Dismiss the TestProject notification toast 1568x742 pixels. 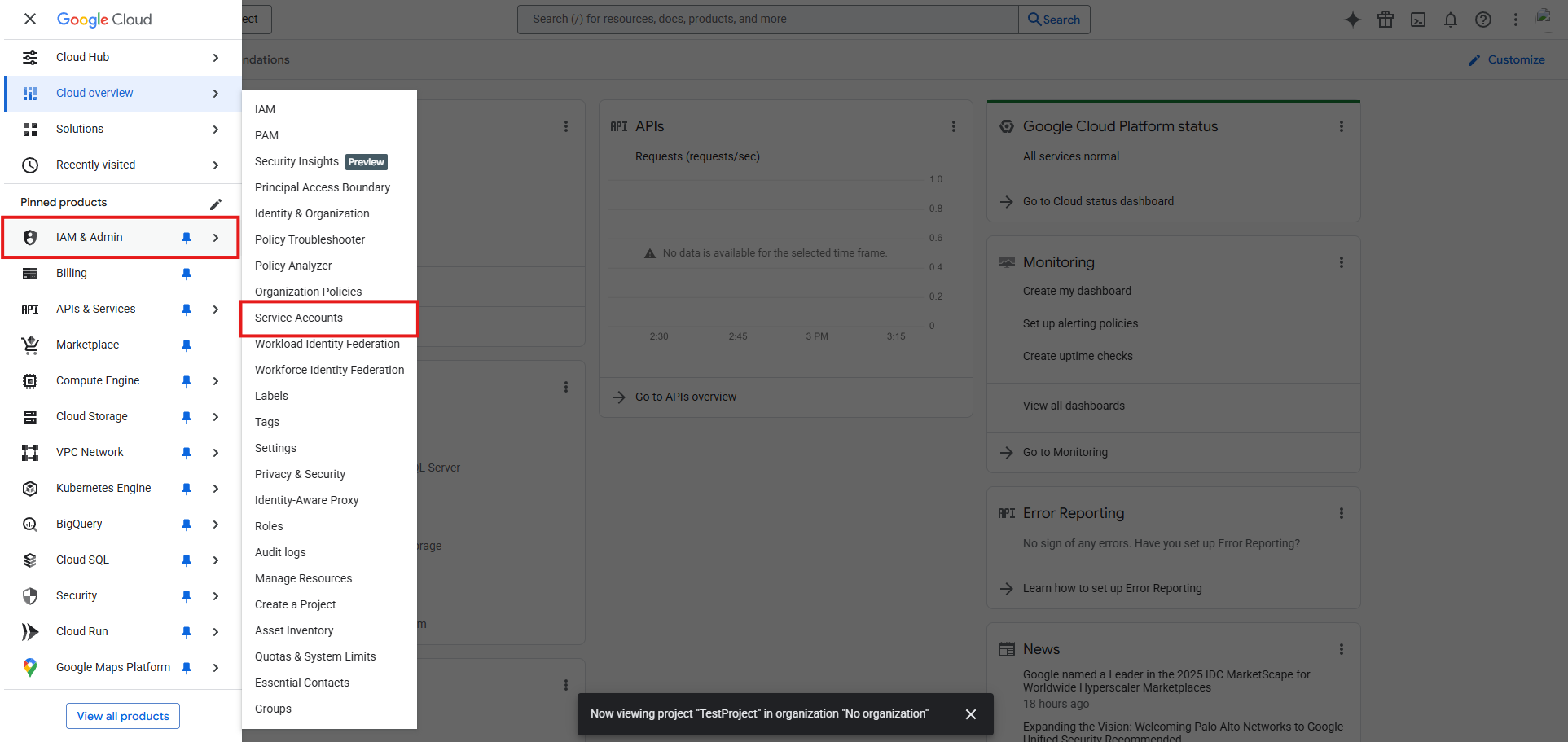point(970,714)
